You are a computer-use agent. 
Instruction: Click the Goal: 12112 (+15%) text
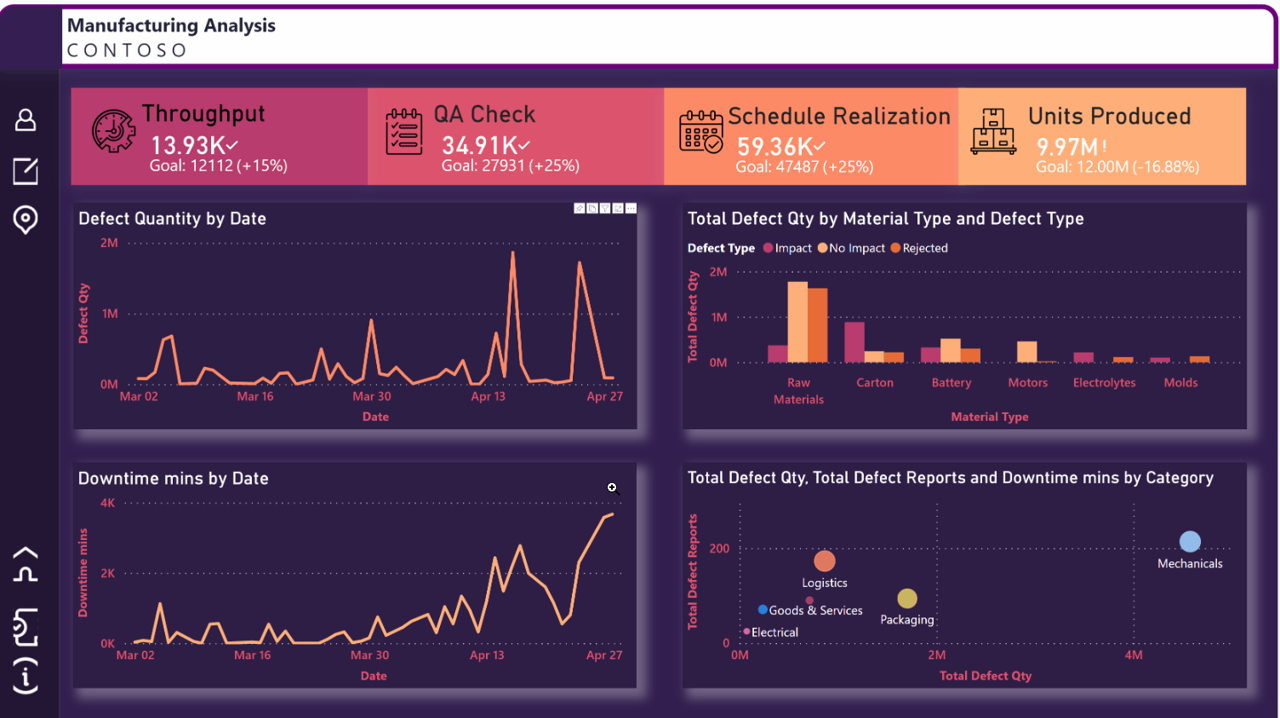218,166
